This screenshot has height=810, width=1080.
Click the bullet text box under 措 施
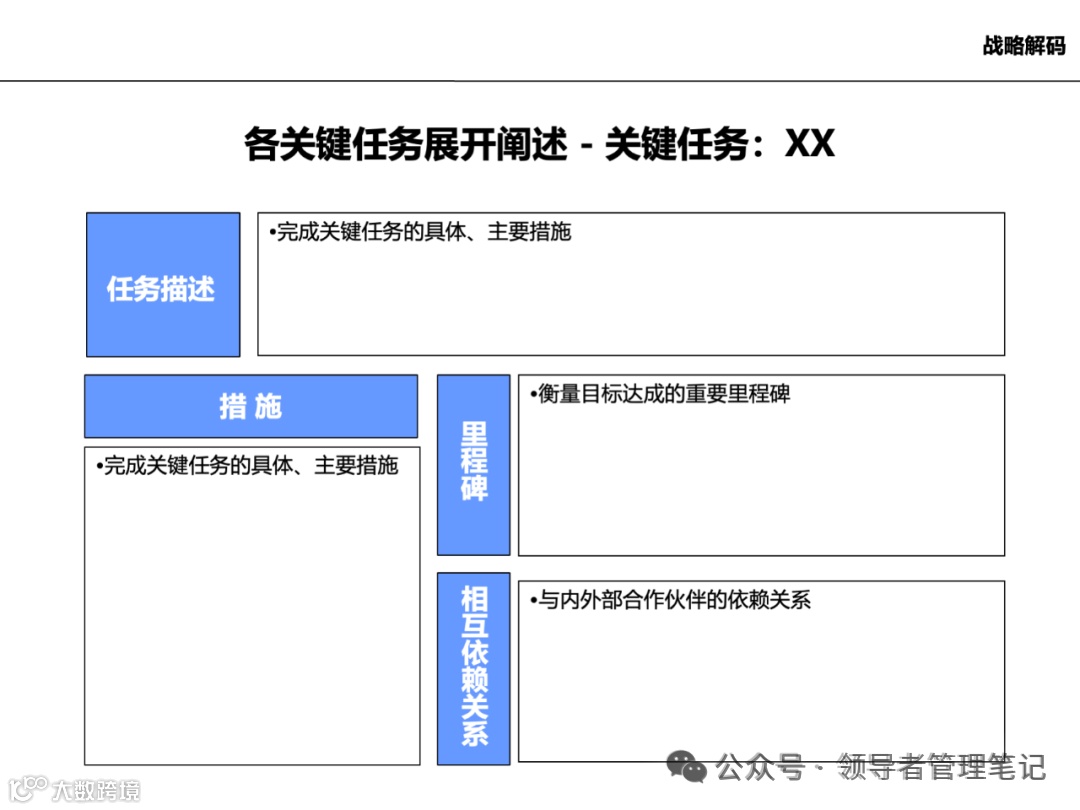252,606
